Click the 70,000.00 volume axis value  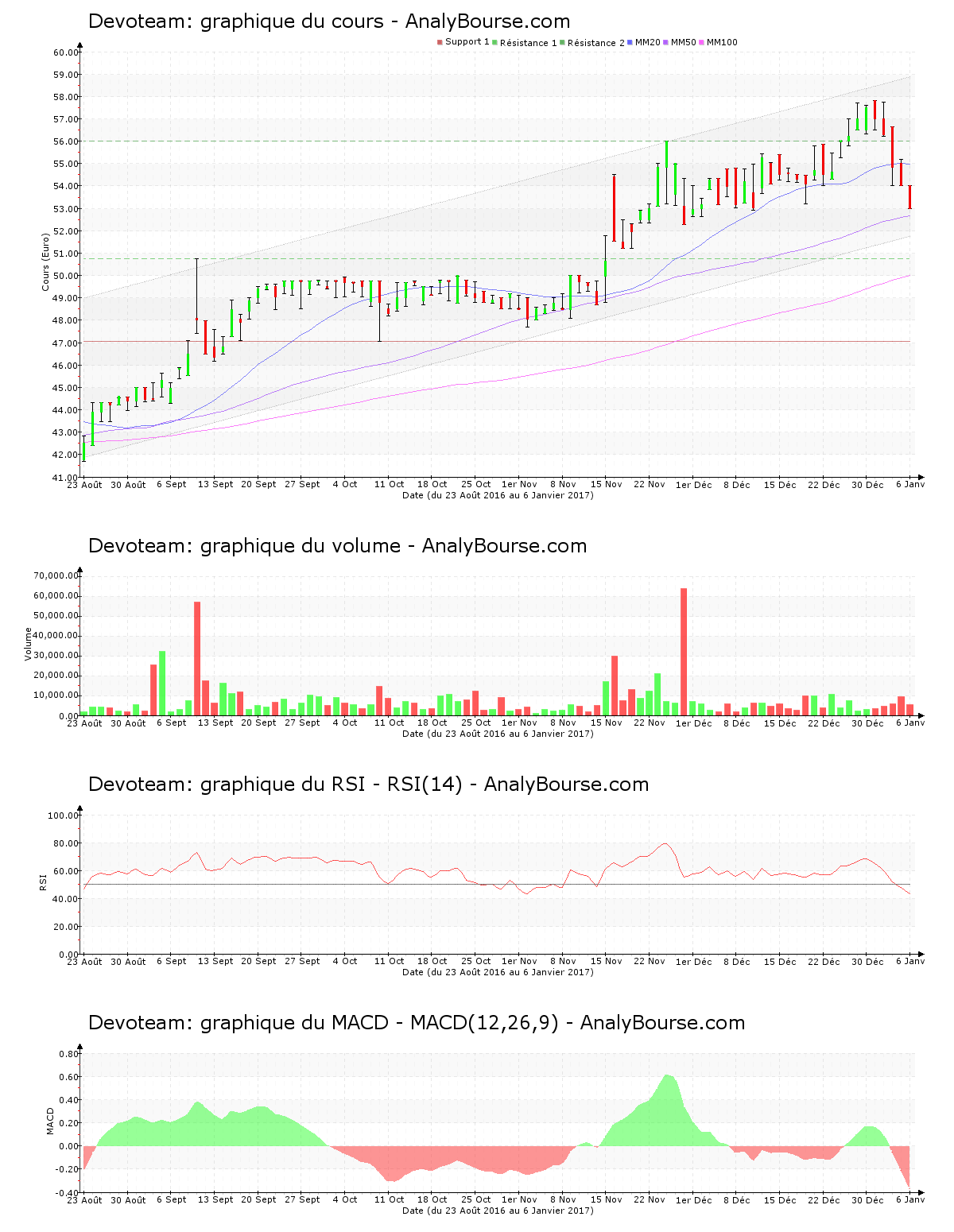[56, 575]
